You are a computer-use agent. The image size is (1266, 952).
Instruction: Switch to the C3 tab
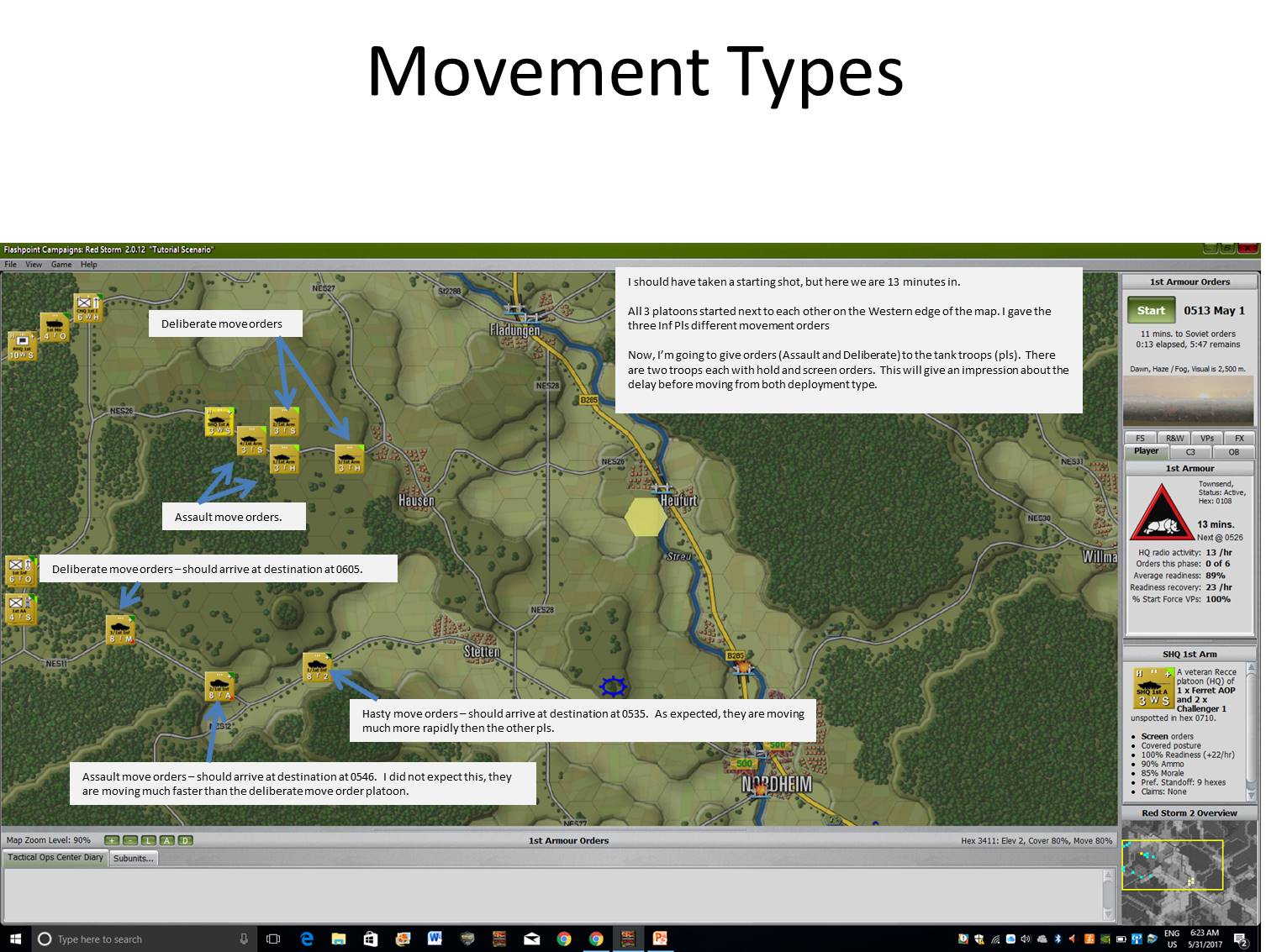point(1190,452)
